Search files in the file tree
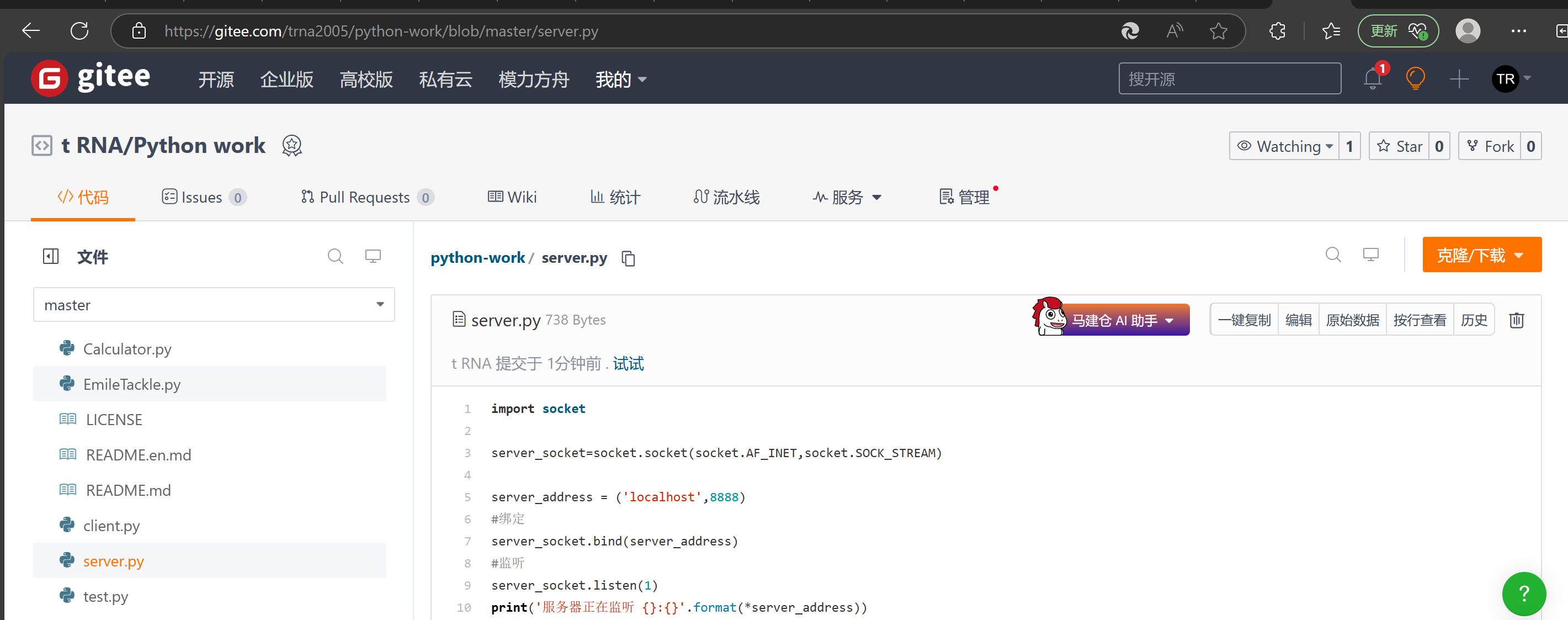This screenshot has width=1568, height=620. pyautogui.click(x=336, y=256)
